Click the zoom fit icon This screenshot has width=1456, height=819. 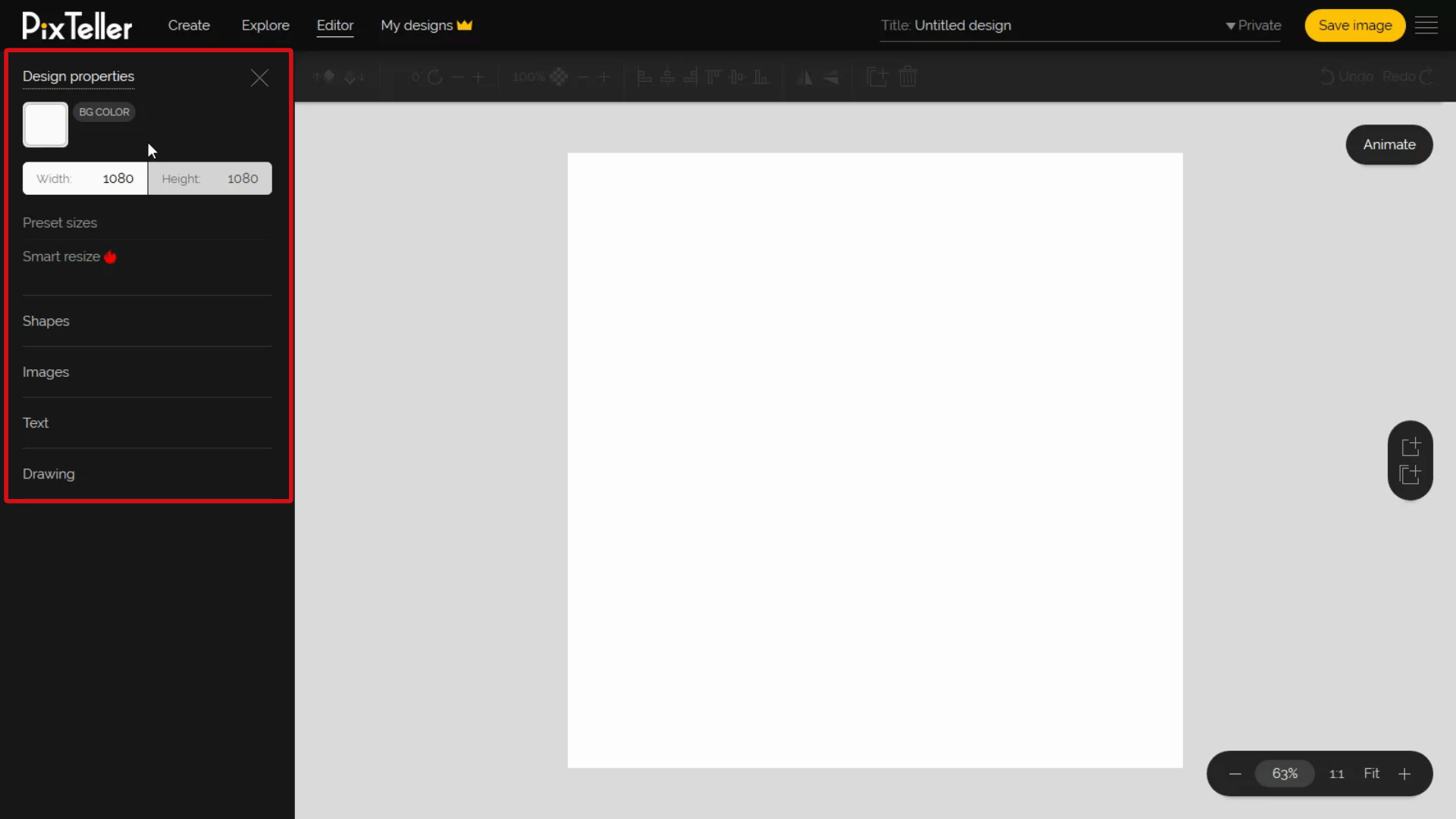[x=1371, y=773]
